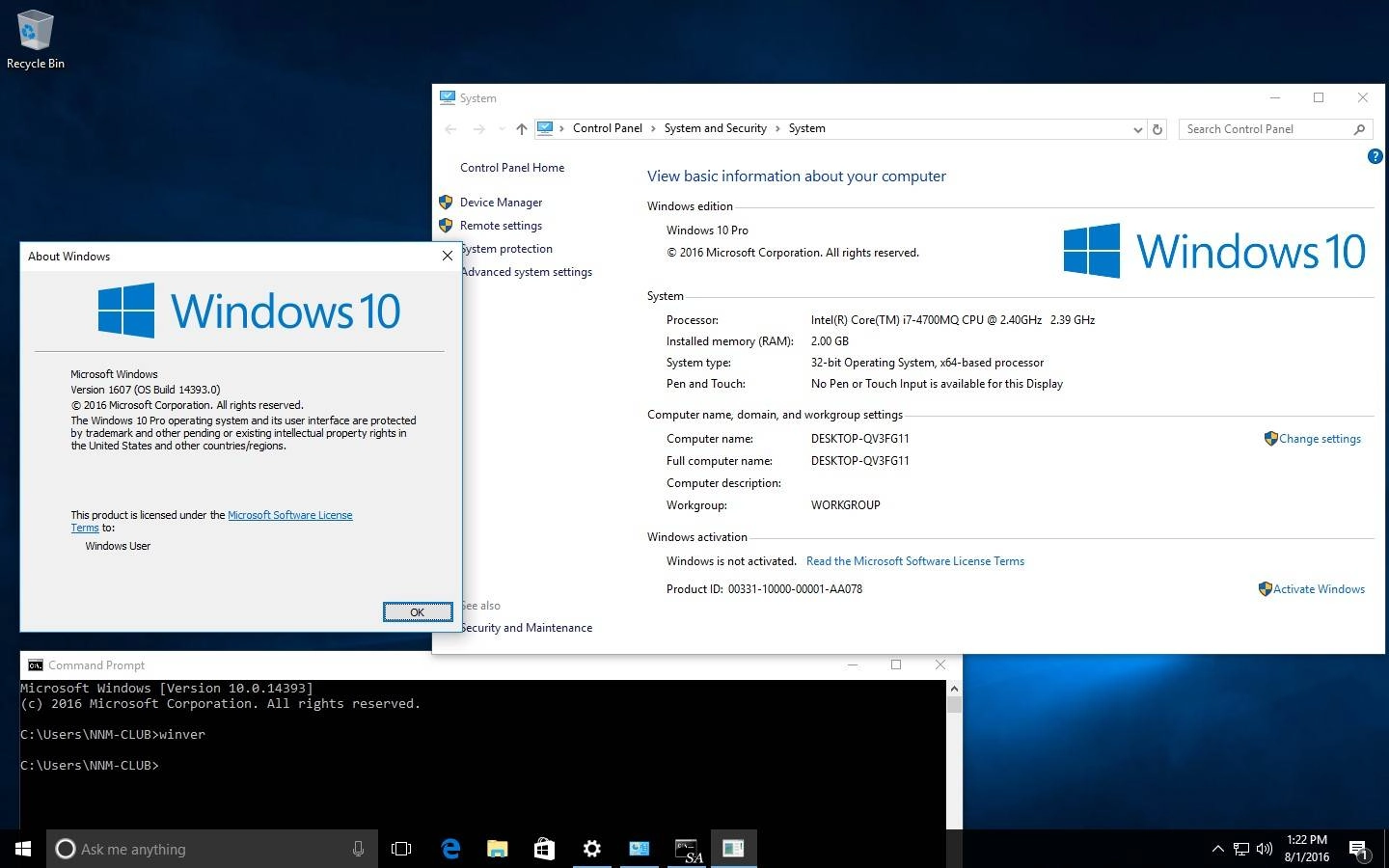Viewport: 1389px width, 868px height.
Task: Click the WORKGROUP value text
Action: click(846, 505)
